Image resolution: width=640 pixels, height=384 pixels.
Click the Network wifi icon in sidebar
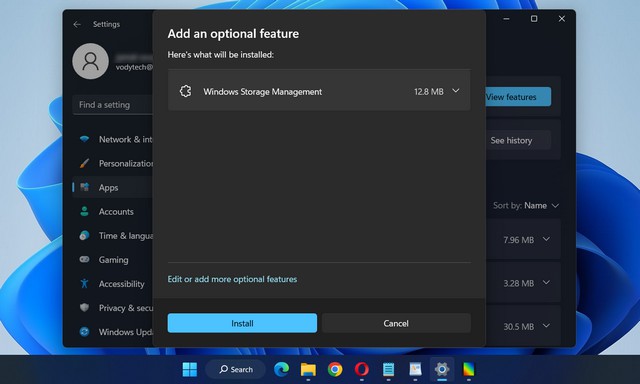[x=84, y=139]
